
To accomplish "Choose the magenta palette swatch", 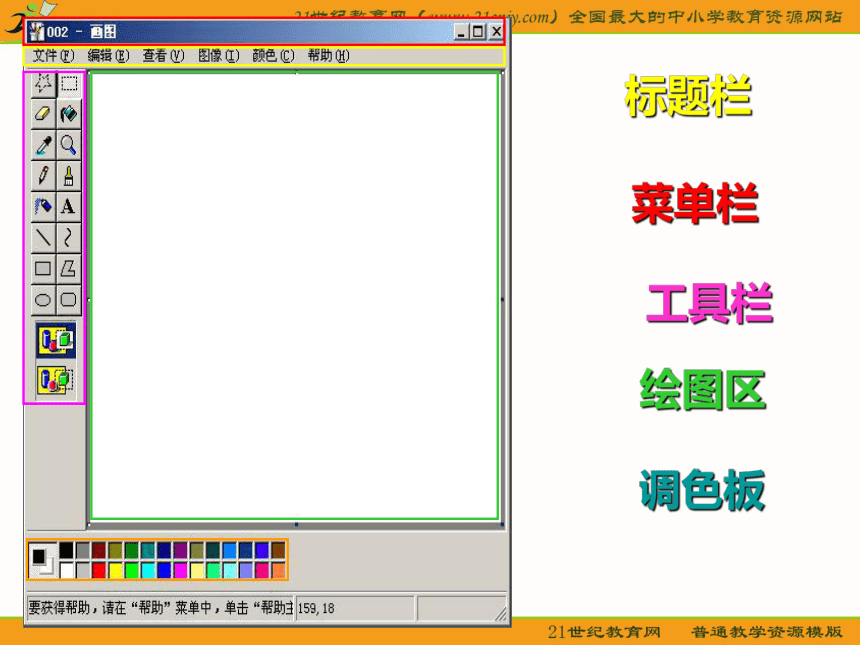I will click(x=180, y=570).
